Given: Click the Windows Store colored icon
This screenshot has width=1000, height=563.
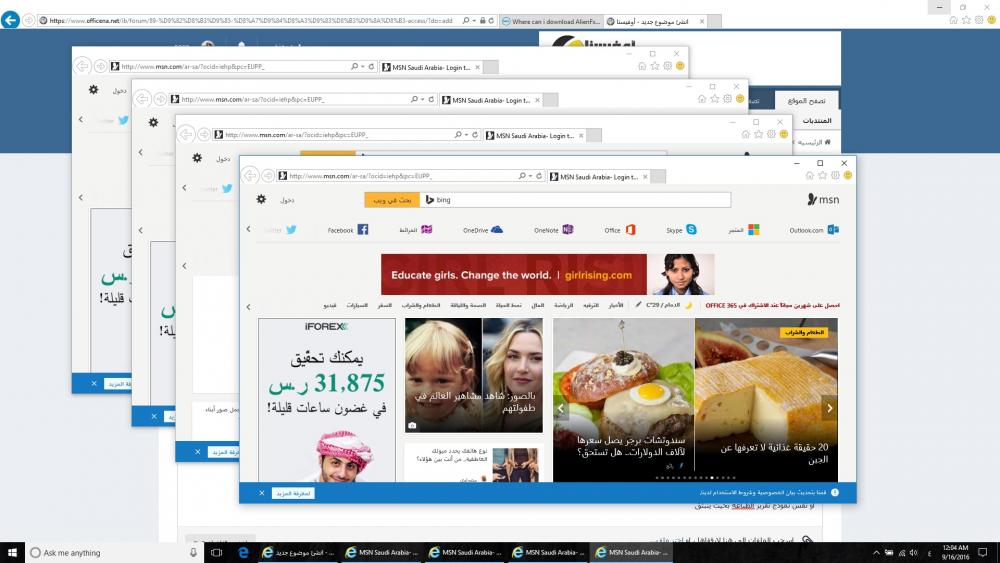Looking at the screenshot, I should 753,230.
